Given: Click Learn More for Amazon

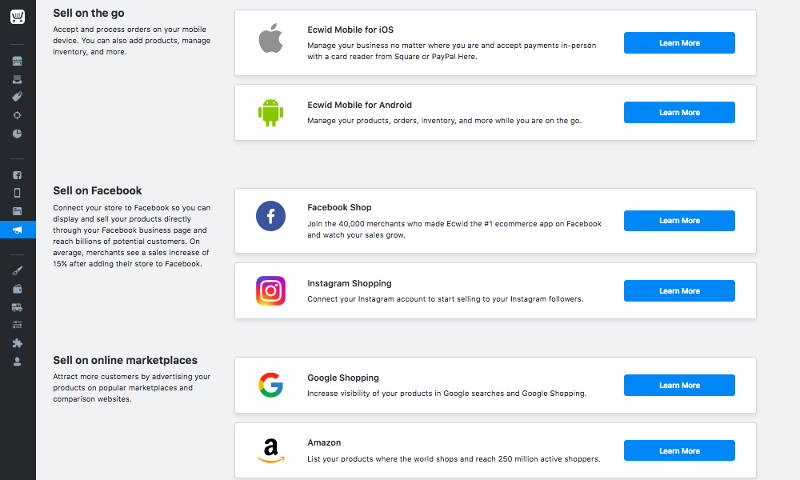Looking at the screenshot, I should click(x=679, y=450).
